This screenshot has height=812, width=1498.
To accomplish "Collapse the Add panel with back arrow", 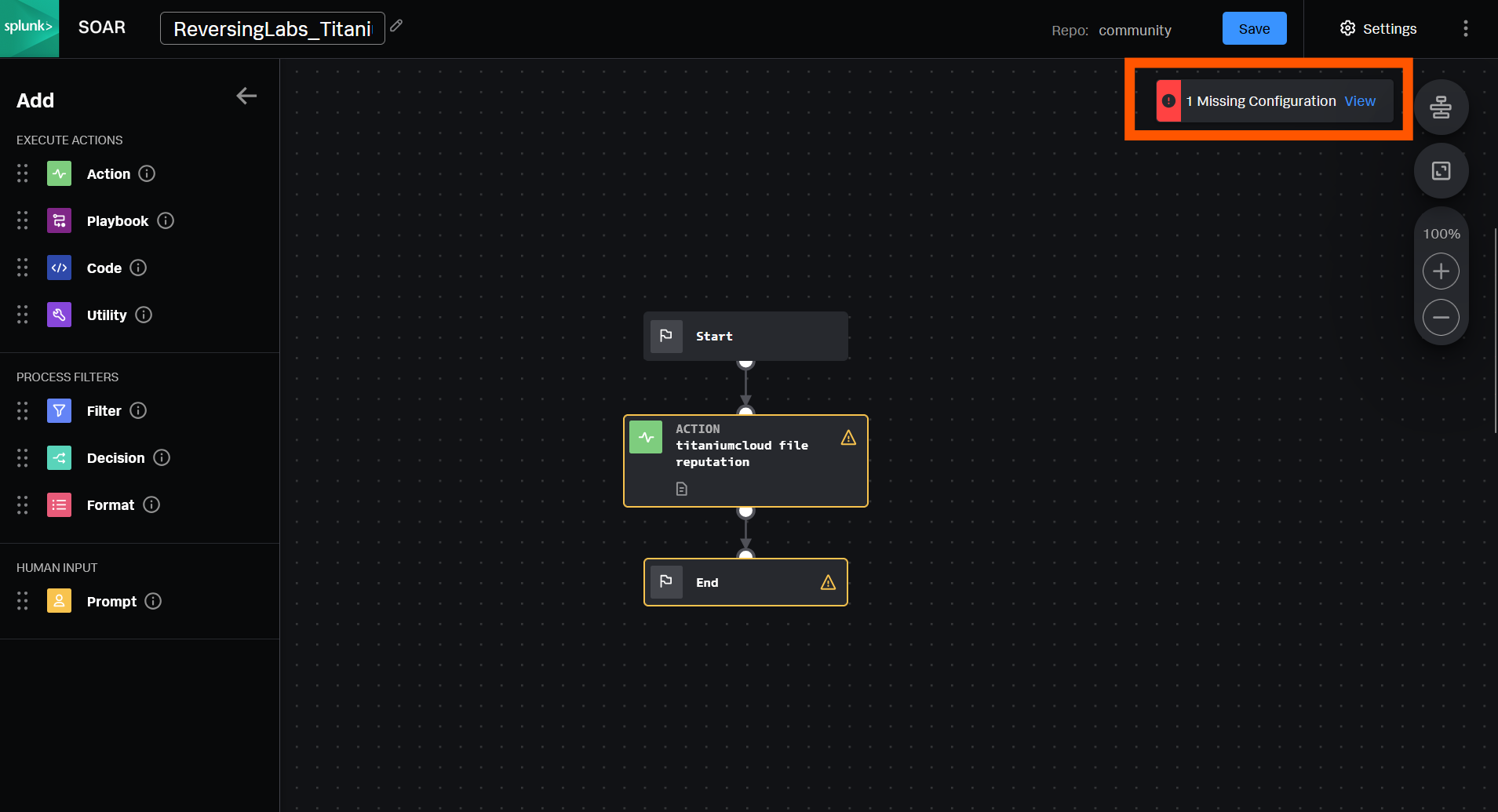I will point(246,96).
